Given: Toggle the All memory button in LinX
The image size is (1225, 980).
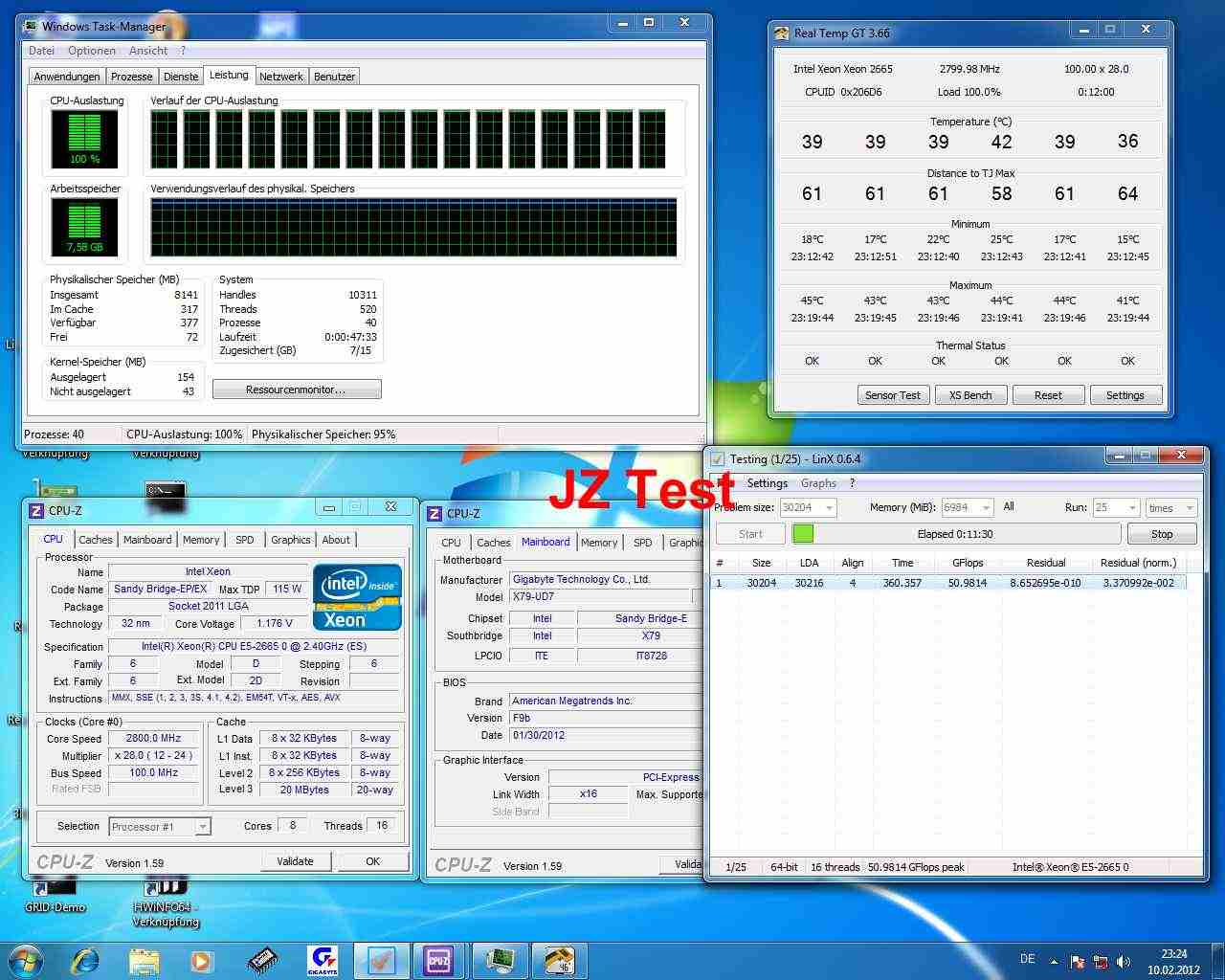Looking at the screenshot, I should pyautogui.click(x=1009, y=506).
